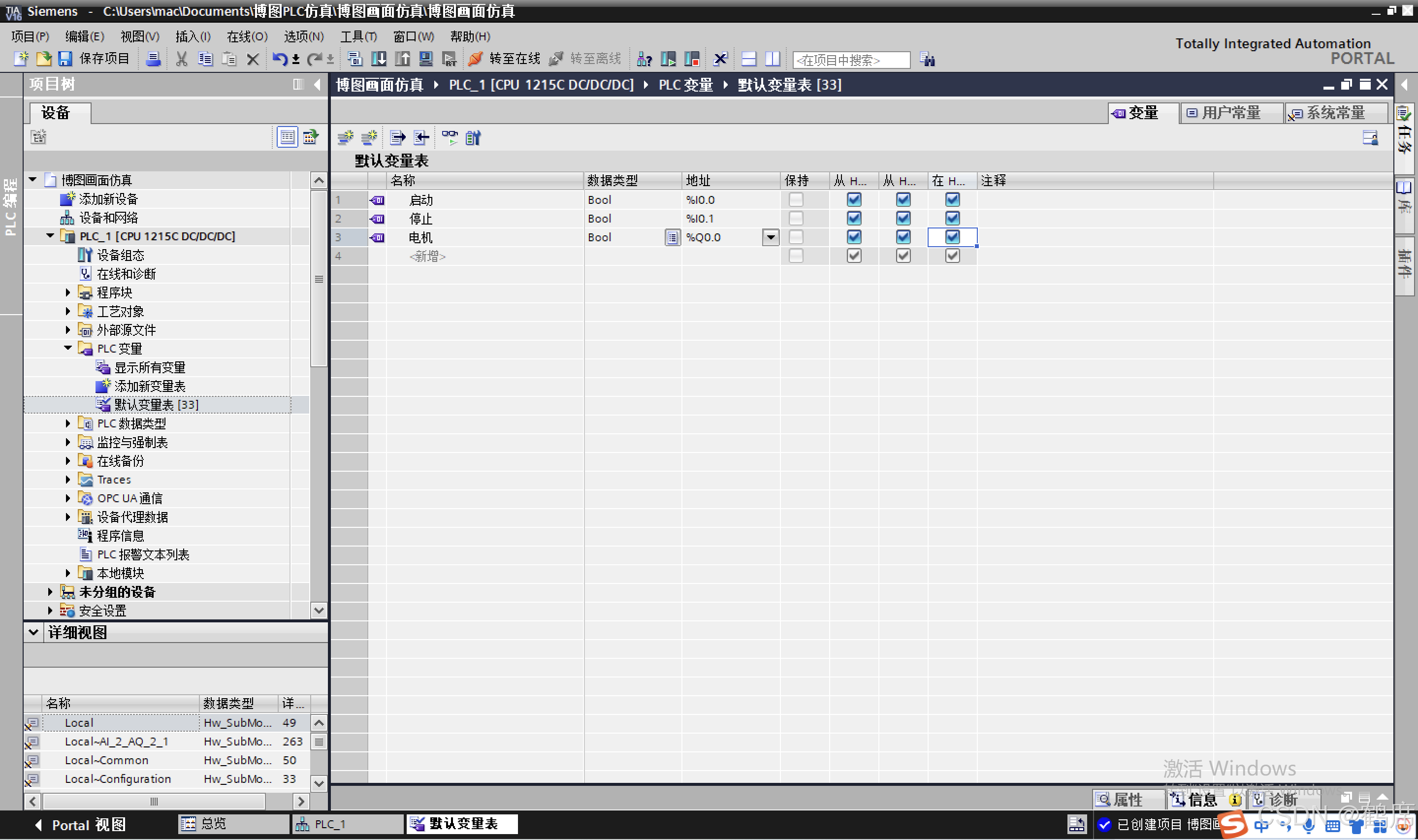Expand the 程序块 tree node
Screen dimensions: 1418x840
click(x=68, y=292)
